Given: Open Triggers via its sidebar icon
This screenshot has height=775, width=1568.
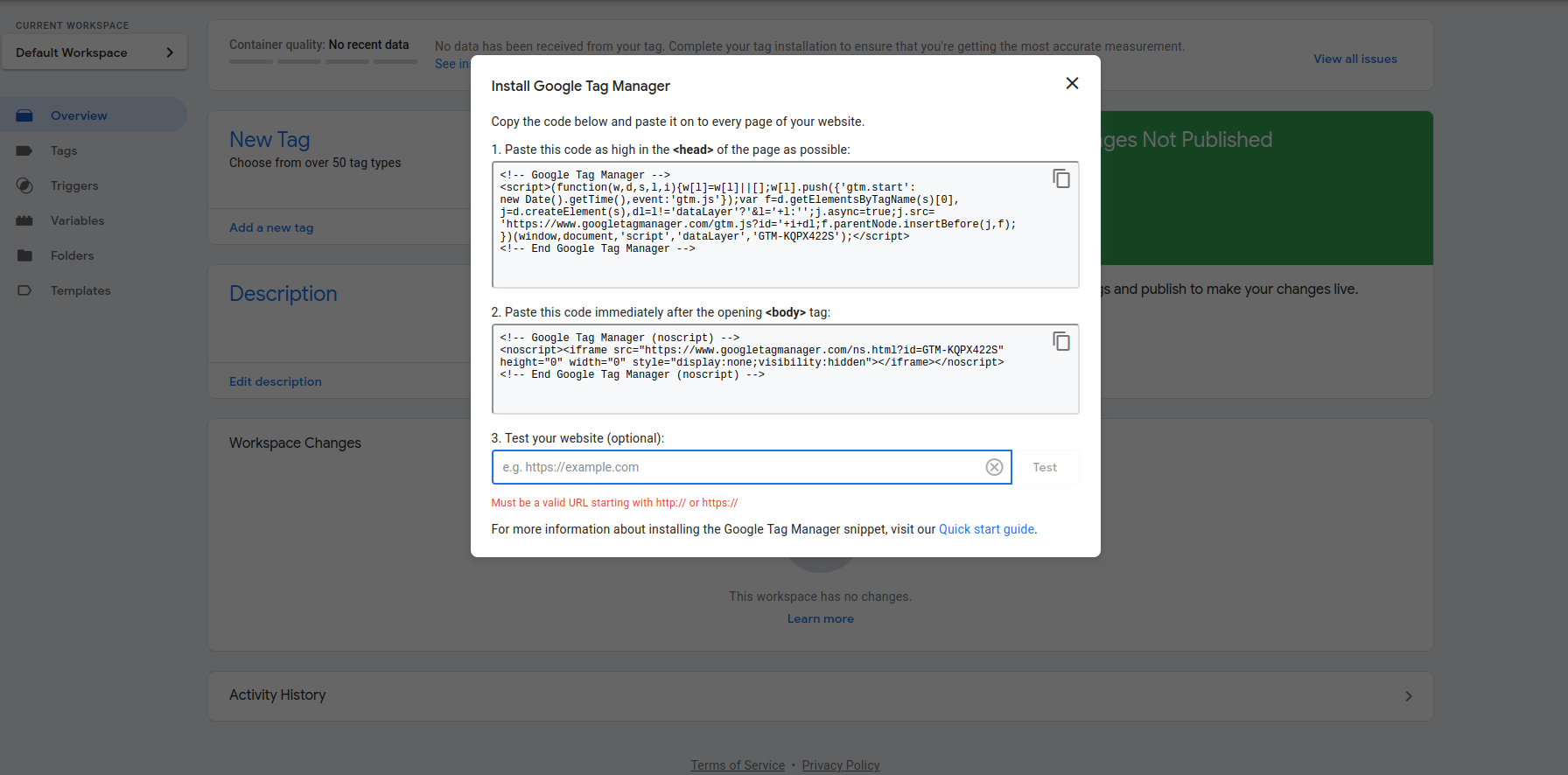Looking at the screenshot, I should [x=24, y=185].
